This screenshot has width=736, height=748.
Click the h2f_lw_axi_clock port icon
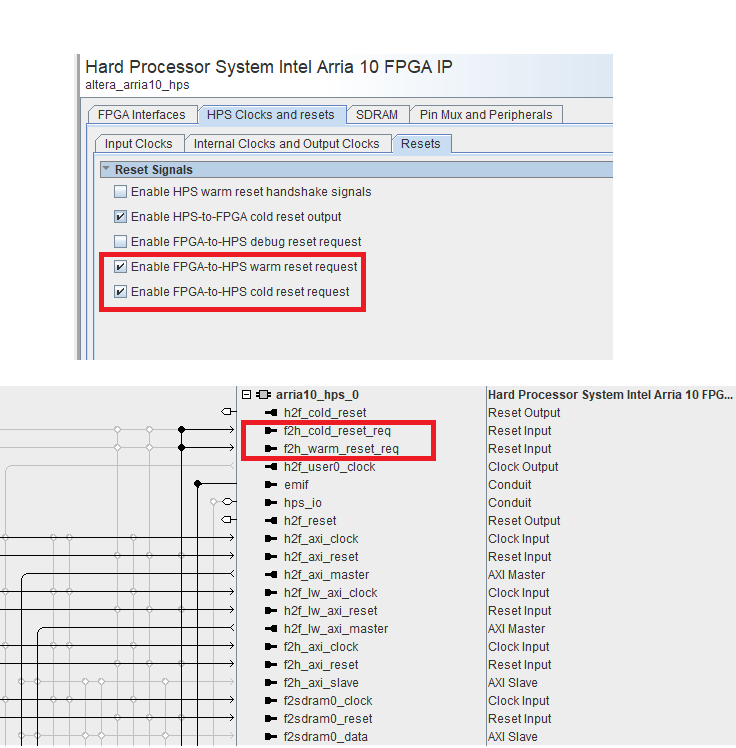coord(271,592)
